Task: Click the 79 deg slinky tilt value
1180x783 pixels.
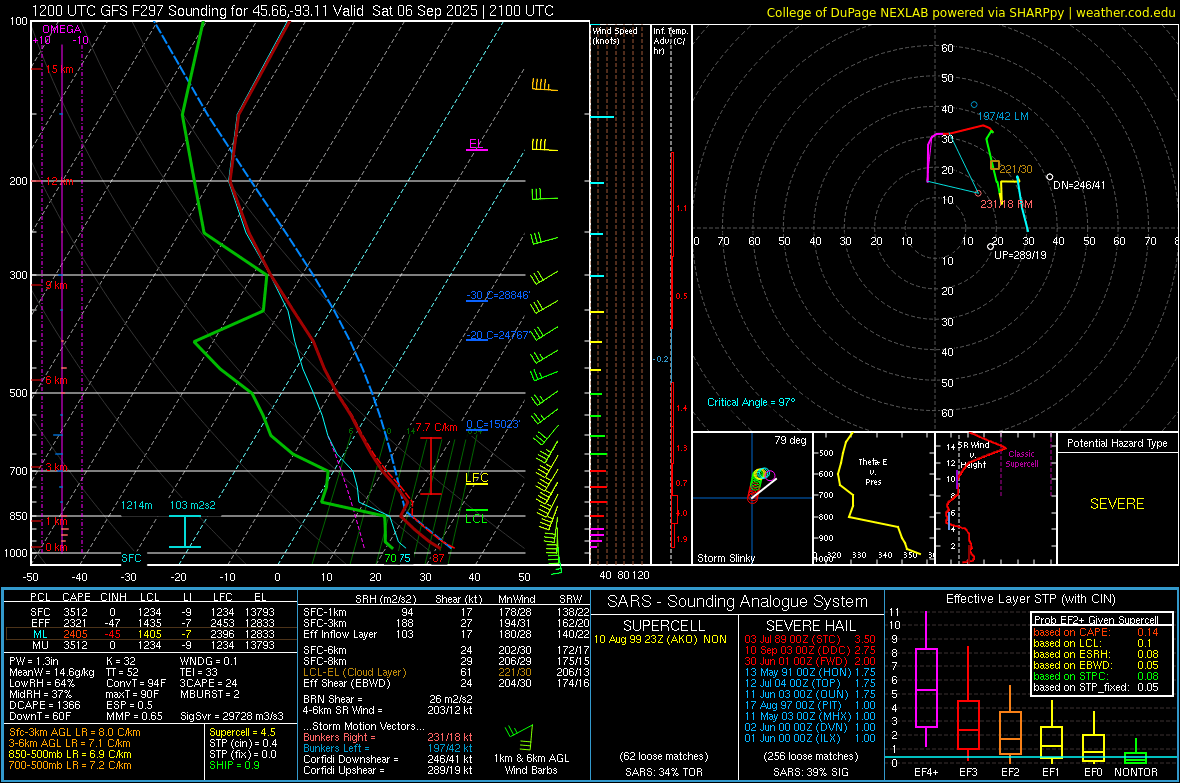Action: click(x=790, y=440)
